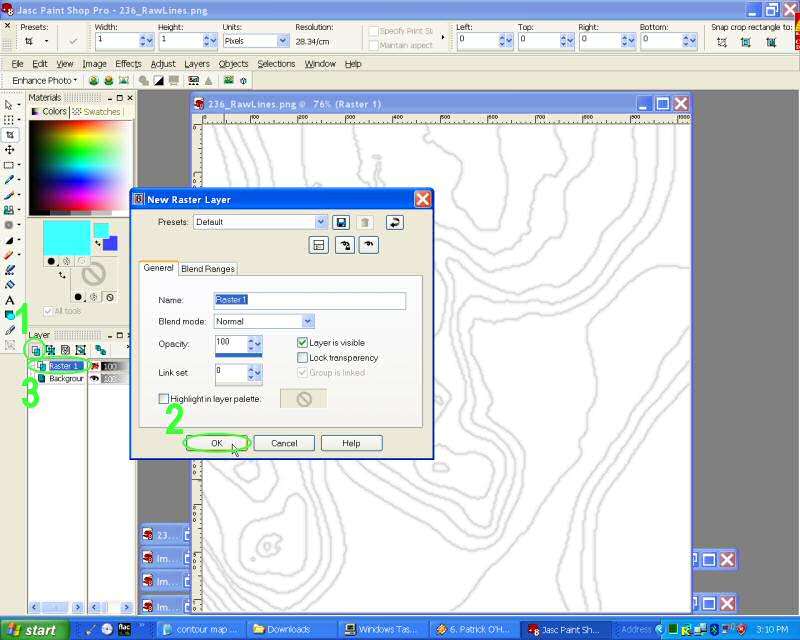Click the New Raster Layer icon in Layer palette
The image size is (800, 640).
pos(35,350)
